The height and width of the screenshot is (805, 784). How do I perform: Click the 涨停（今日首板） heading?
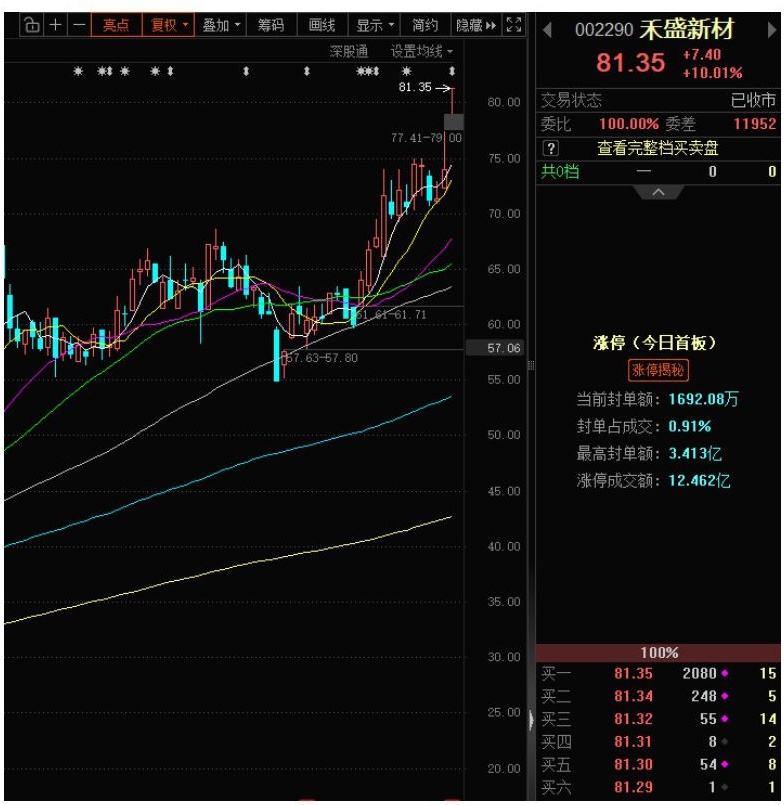655,342
